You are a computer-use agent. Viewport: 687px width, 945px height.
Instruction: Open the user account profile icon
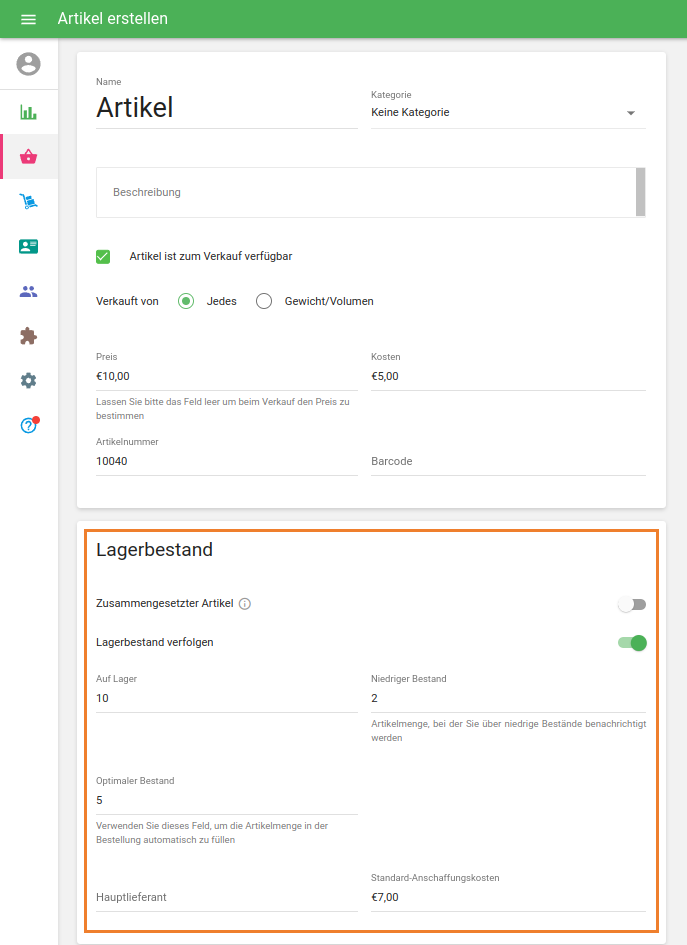[x=28, y=64]
